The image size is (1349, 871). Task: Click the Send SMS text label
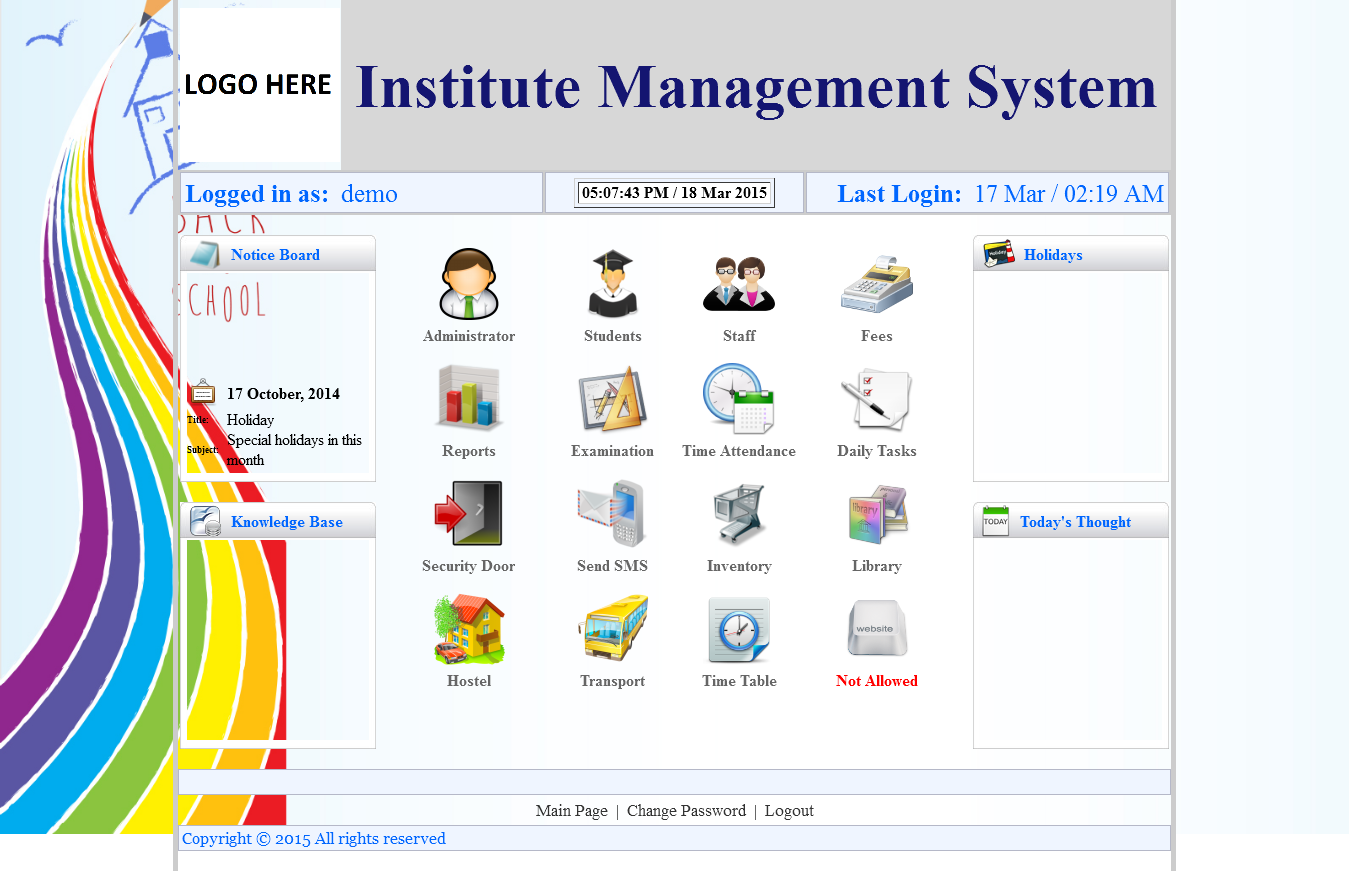click(612, 566)
